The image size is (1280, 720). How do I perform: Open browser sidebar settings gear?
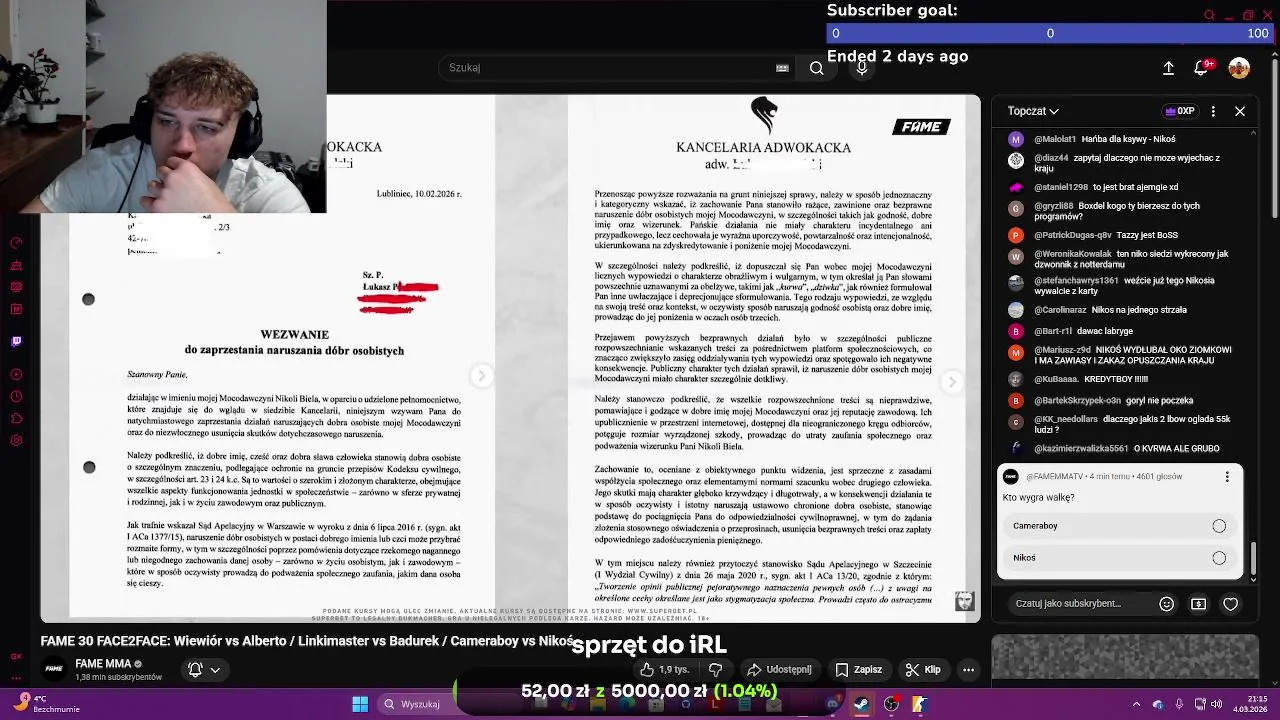(x=15, y=441)
